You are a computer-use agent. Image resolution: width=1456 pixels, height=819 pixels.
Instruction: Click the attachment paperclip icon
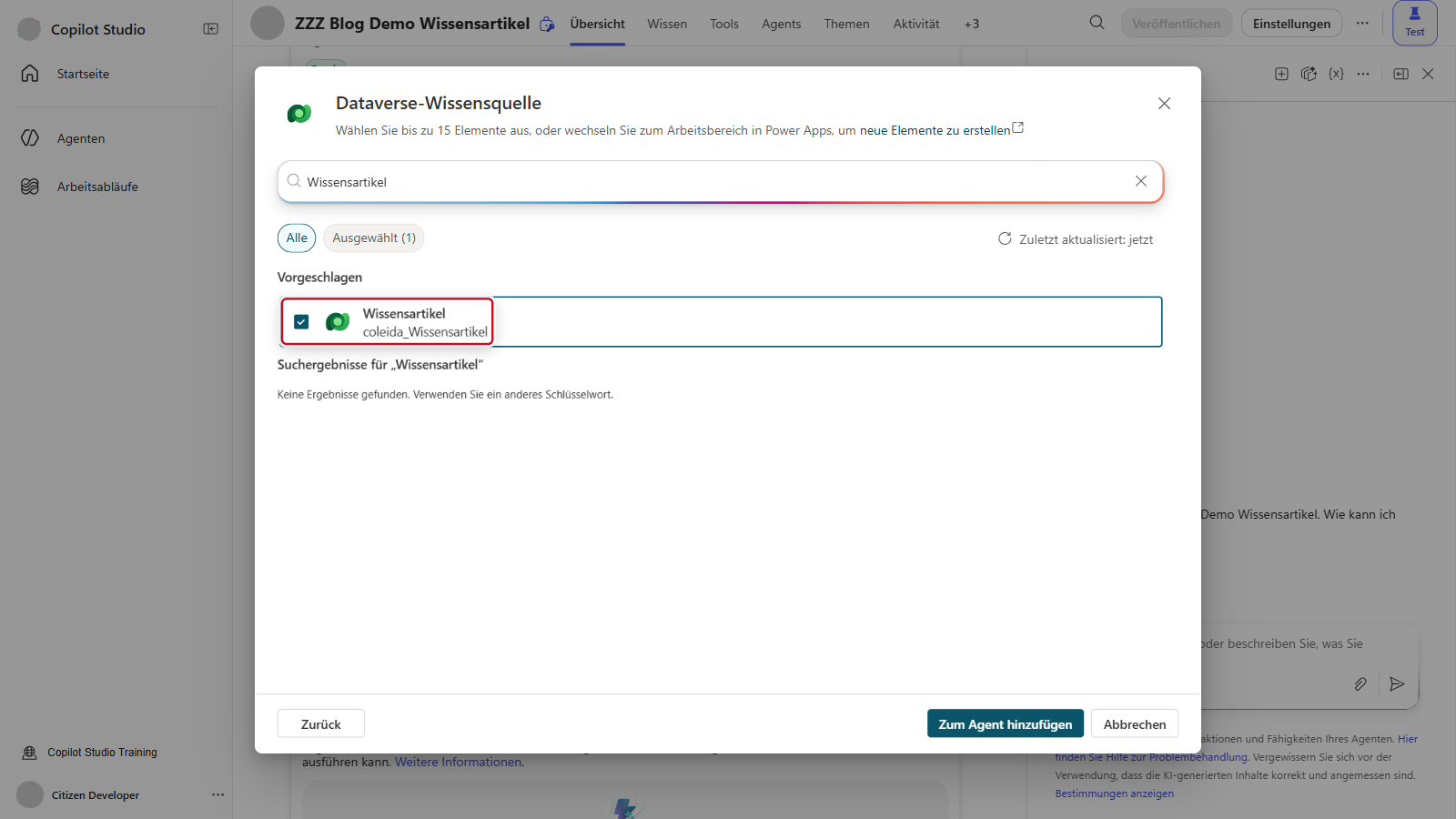(x=1360, y=683)
